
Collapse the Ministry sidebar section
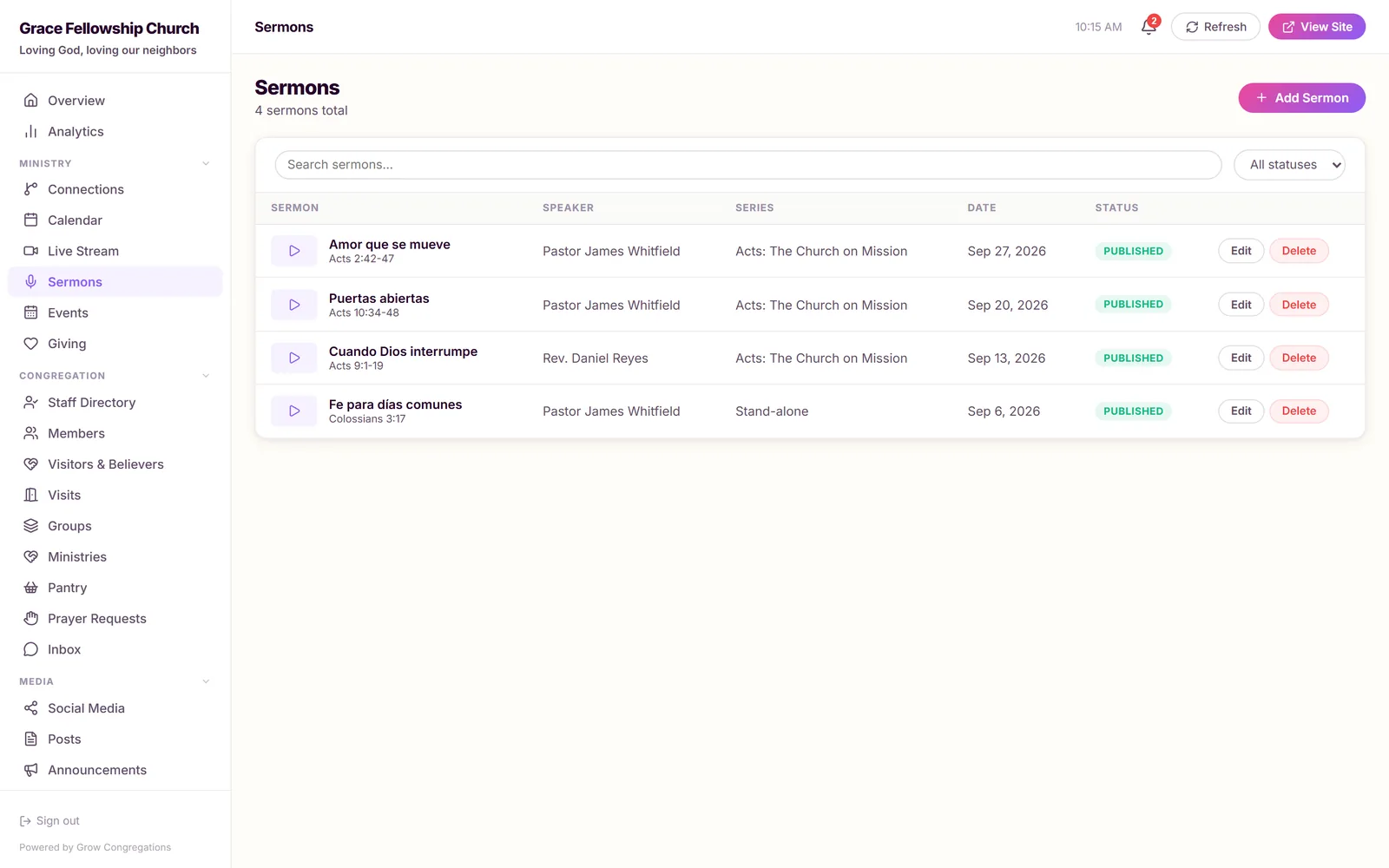(206, 163)
